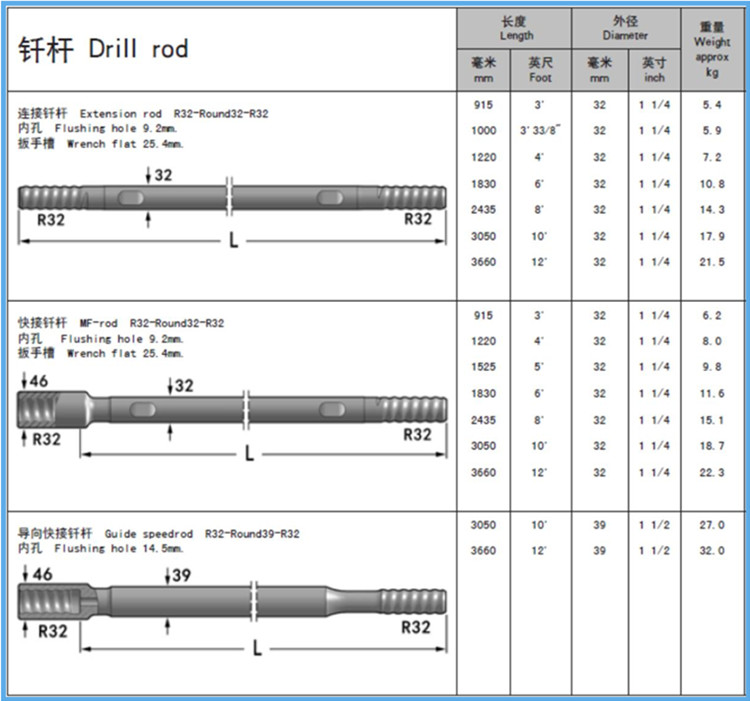Click the Guide speedrod diagram image
This screenshot has height=701, width=750.
click(232, 611)
